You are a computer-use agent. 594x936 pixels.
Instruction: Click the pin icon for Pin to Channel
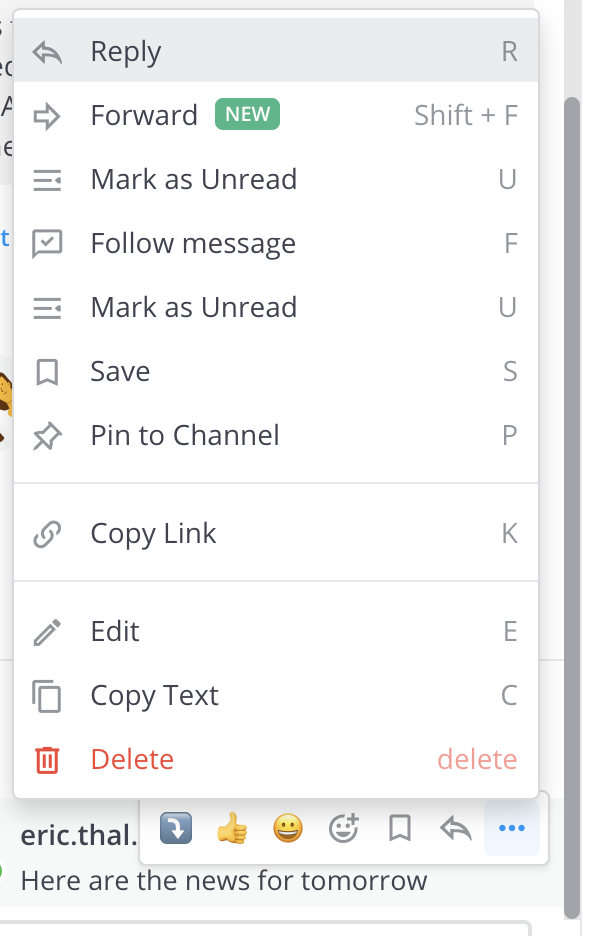click(x=47, y=436)
